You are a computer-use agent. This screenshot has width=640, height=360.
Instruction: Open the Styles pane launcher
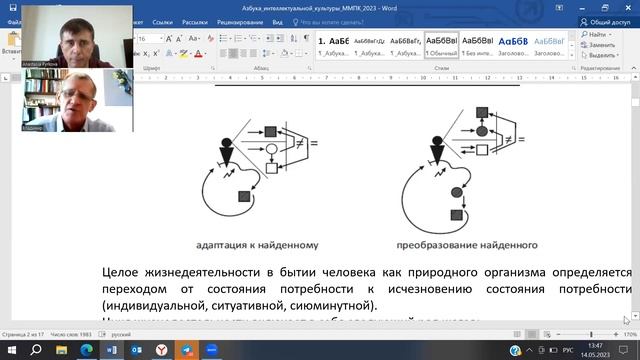[573, 68]
